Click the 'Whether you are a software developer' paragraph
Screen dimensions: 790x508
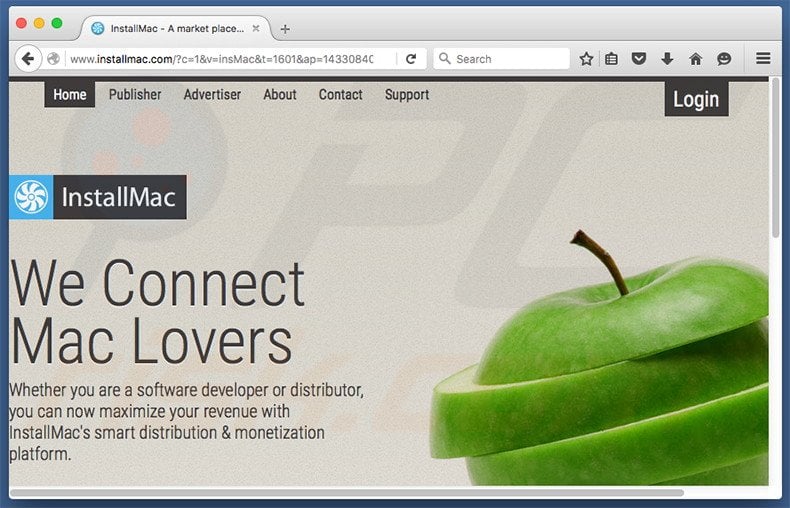(186, 422)
